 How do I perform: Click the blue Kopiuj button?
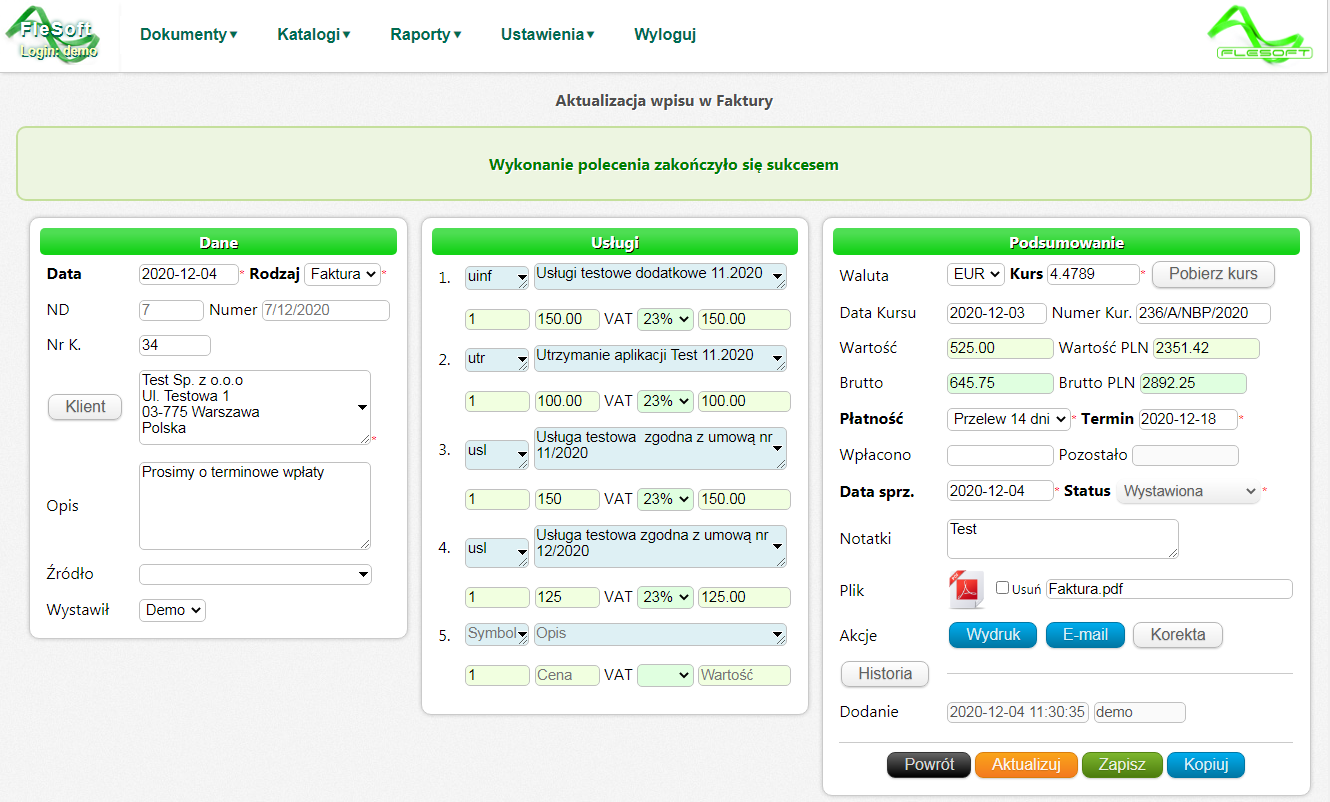[1205, 765]
